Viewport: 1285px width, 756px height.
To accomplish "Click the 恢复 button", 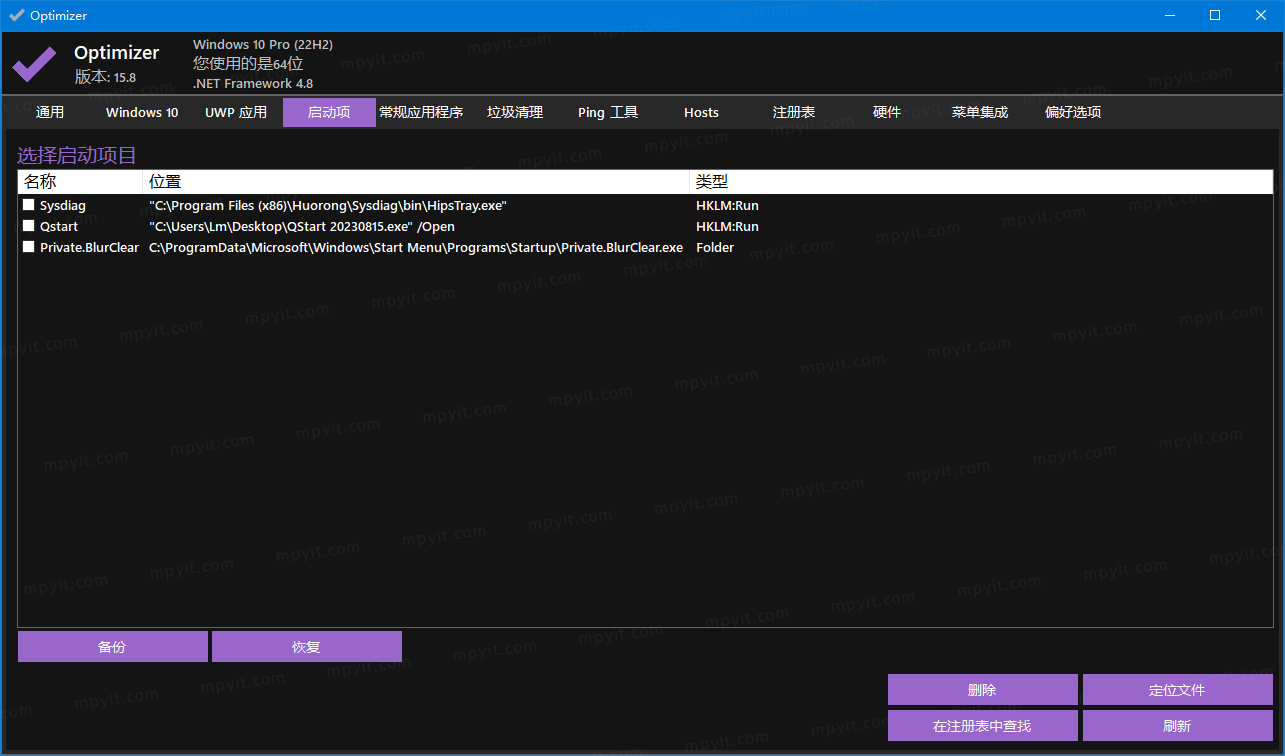I will pyautogui.click(x=306, y=646).
